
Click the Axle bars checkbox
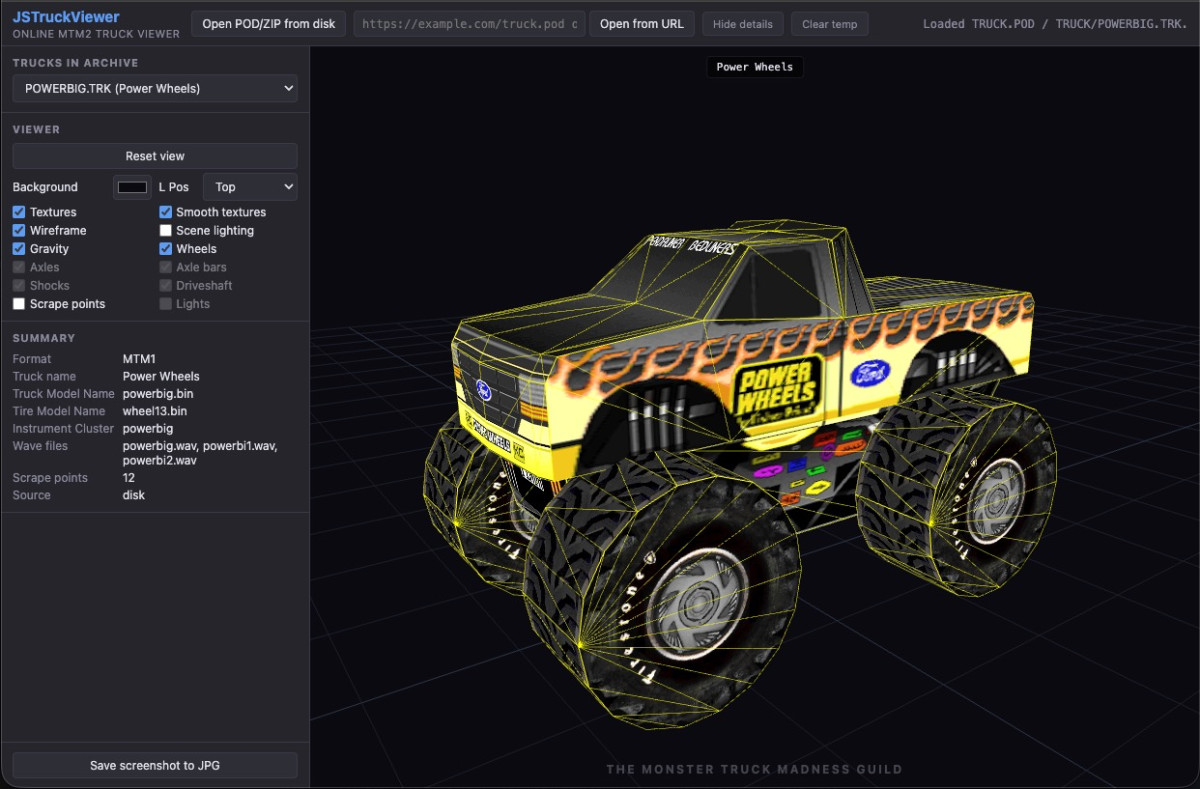coord(166,267)
